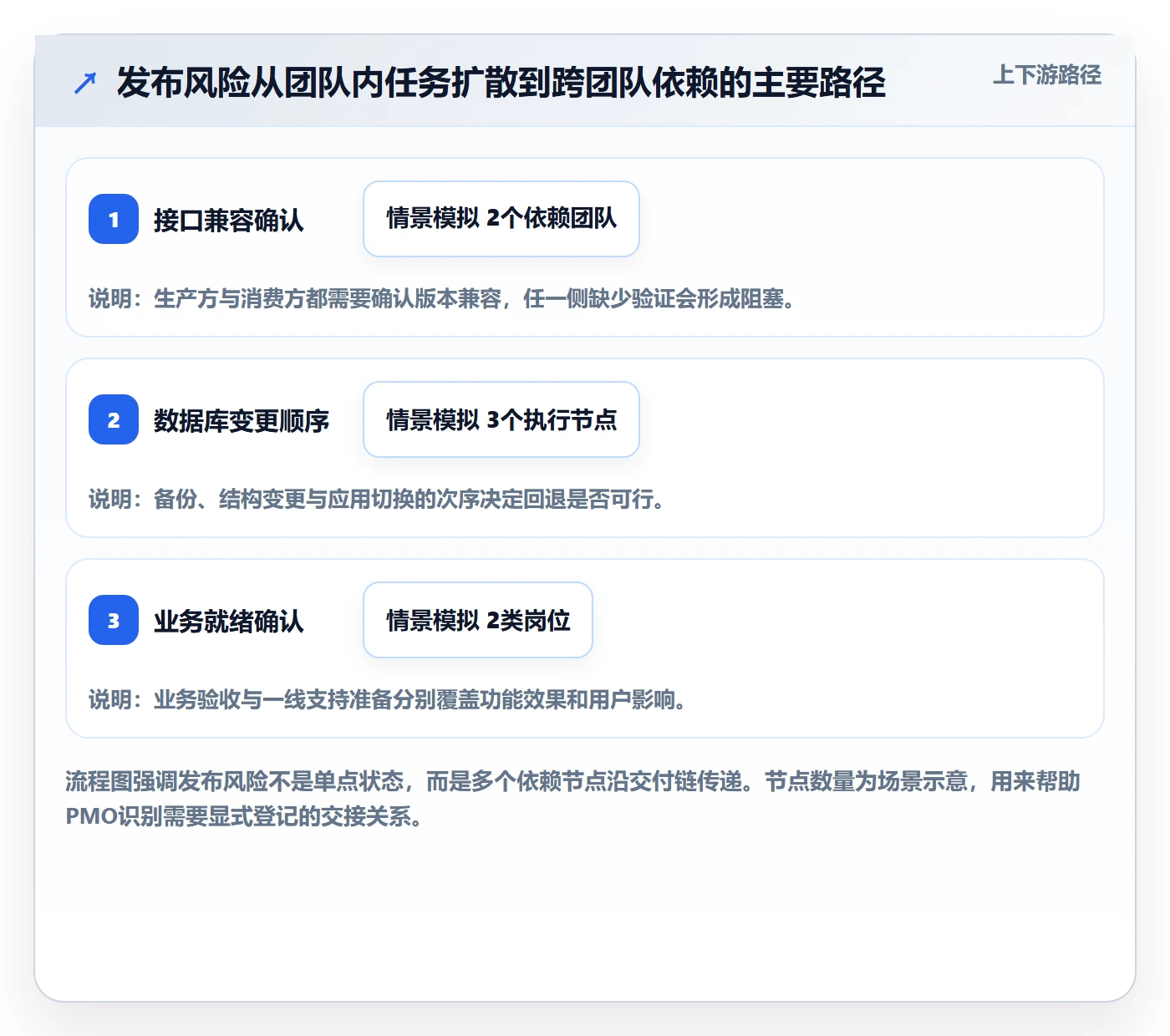Click the 数据库变更顺序 step heading
1170x1036 pixels.
click(242, 421)
